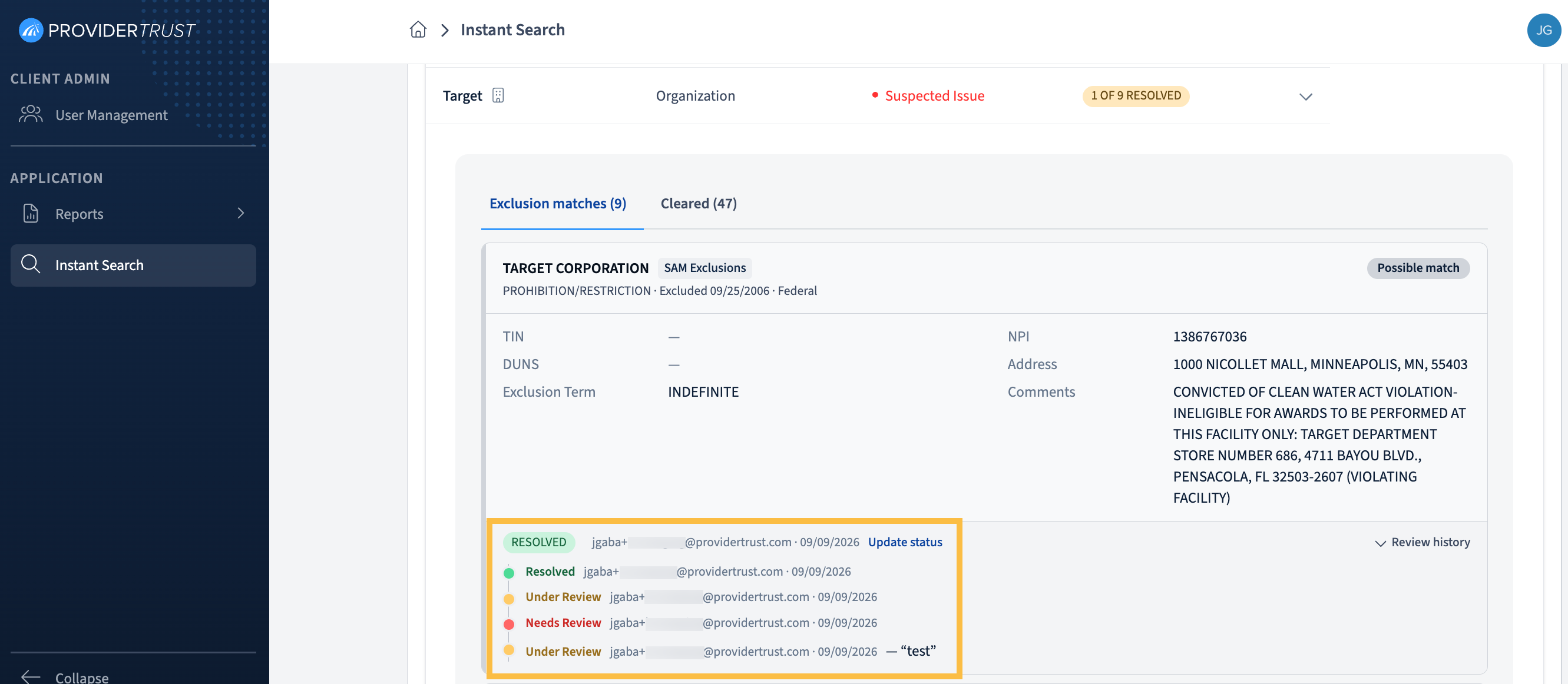This screenshot has width=1568, height=684.
Task: Open Reports in the sidebar
Action: click(133, 214)
